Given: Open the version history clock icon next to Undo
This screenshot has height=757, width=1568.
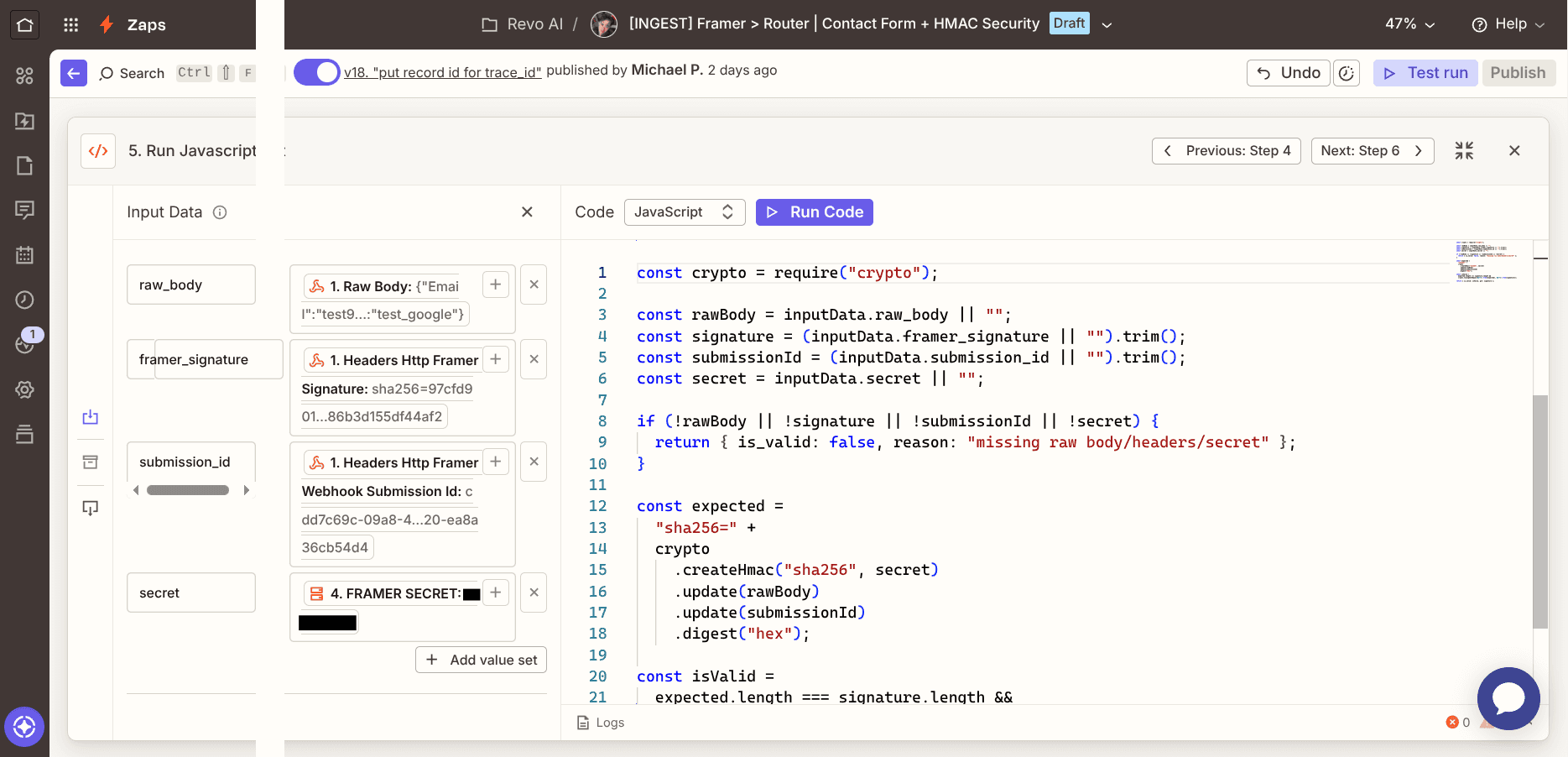Looking at the screenshot, I should point(1347,73).
